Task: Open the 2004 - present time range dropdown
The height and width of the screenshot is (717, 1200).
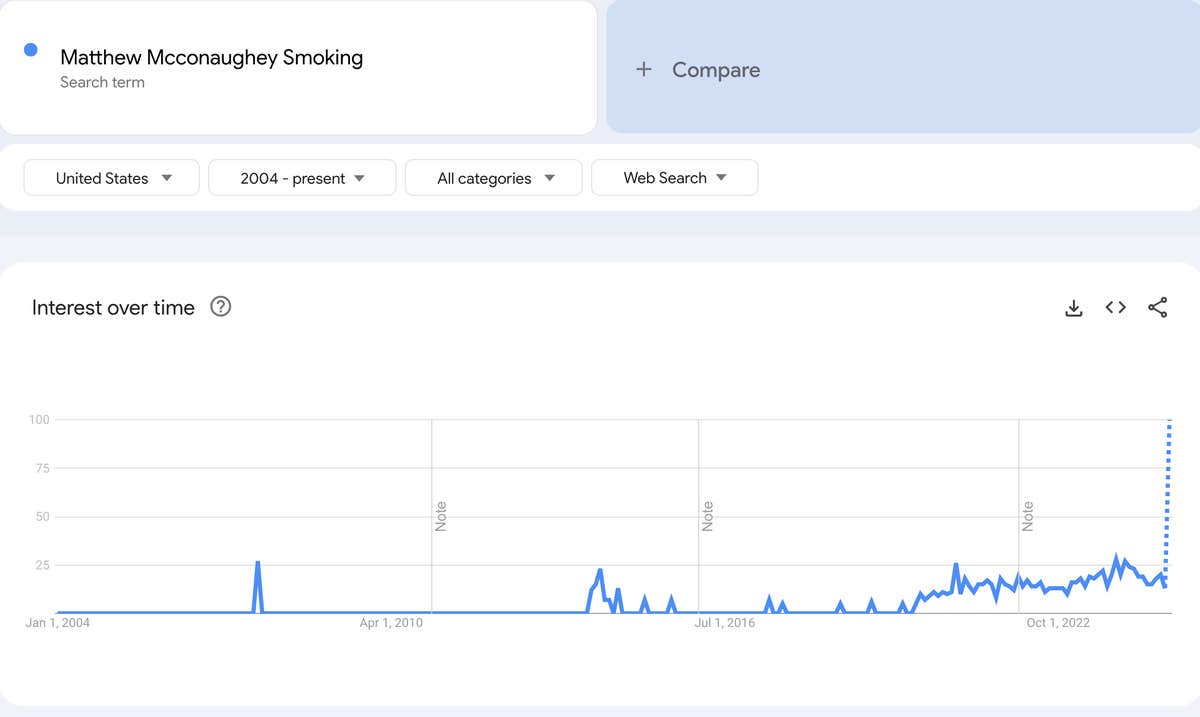Action: point(302,177)
